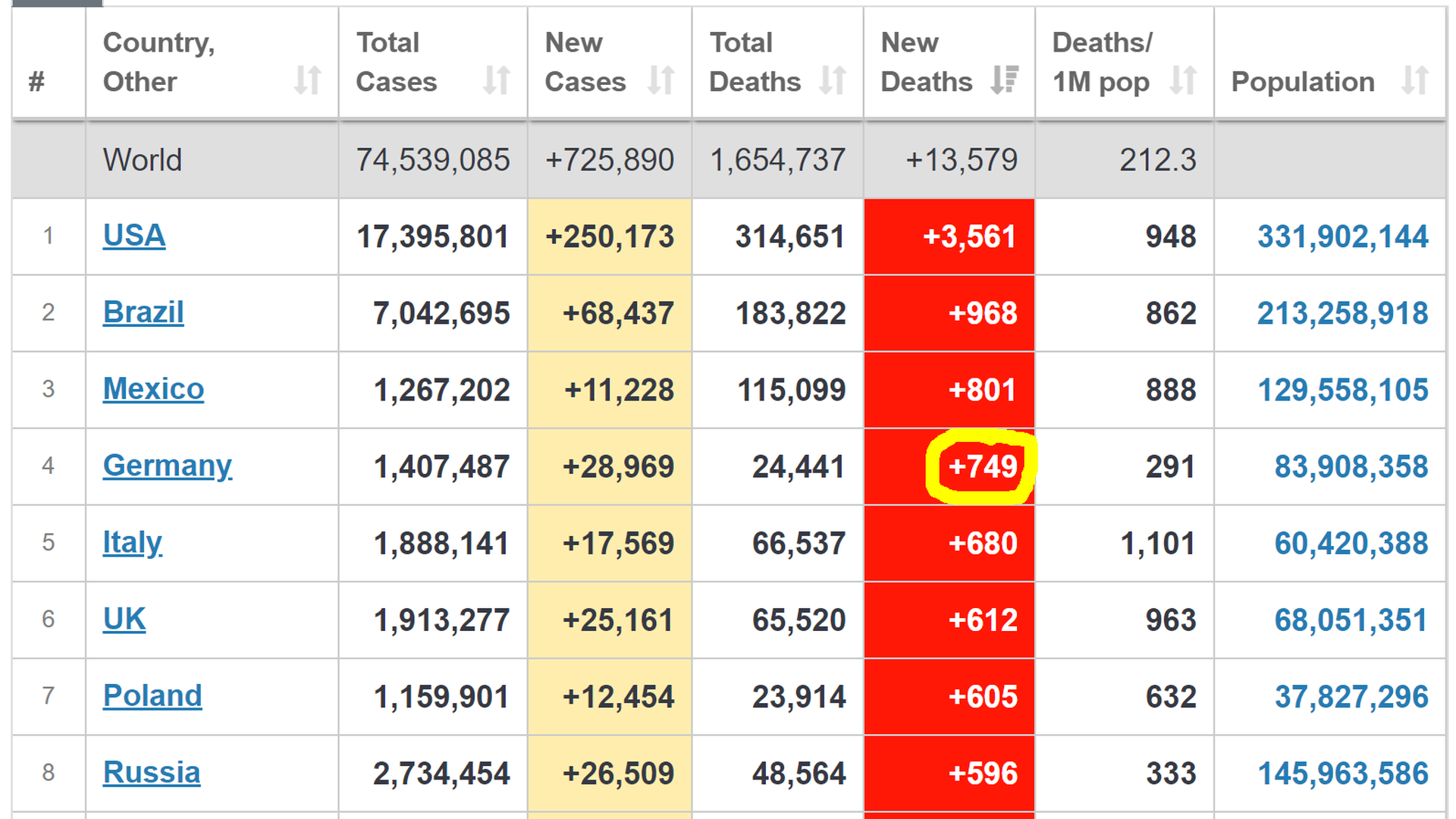Open the Russia country link
The width and height of the screenshot is (1456, 819).
point(152,773)
